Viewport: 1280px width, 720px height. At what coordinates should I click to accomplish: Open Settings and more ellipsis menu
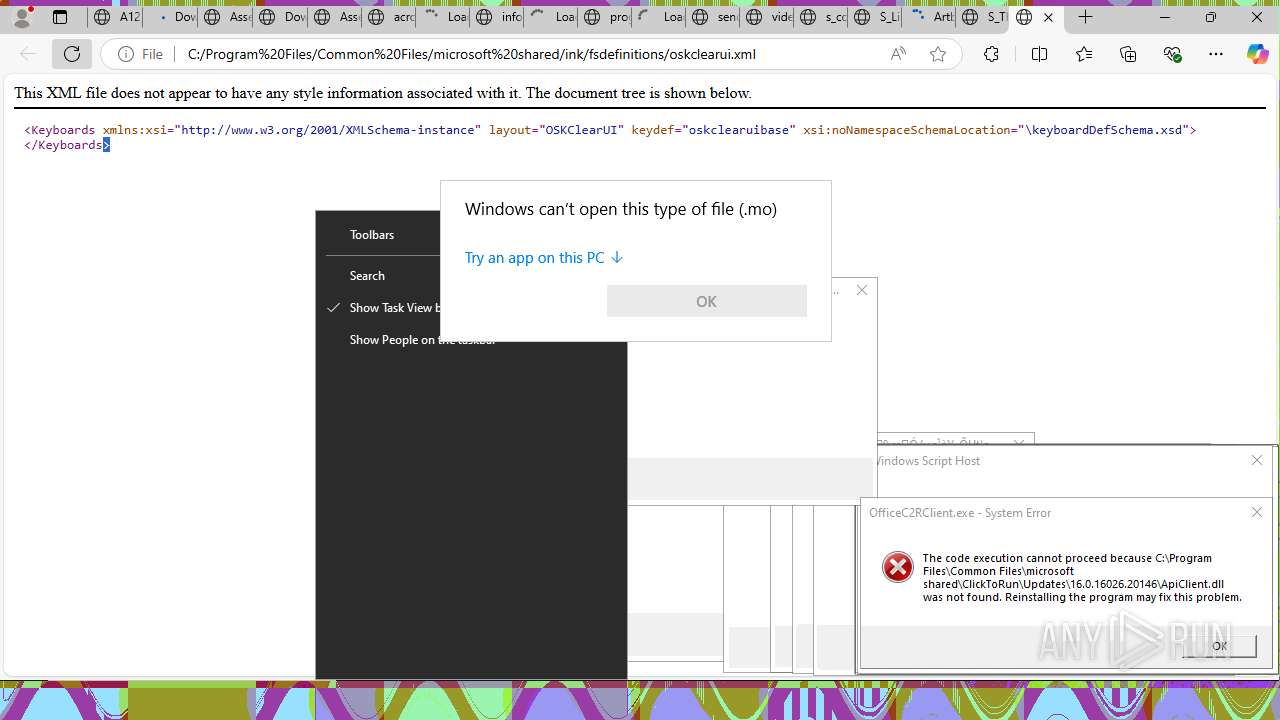point(1216,54)
